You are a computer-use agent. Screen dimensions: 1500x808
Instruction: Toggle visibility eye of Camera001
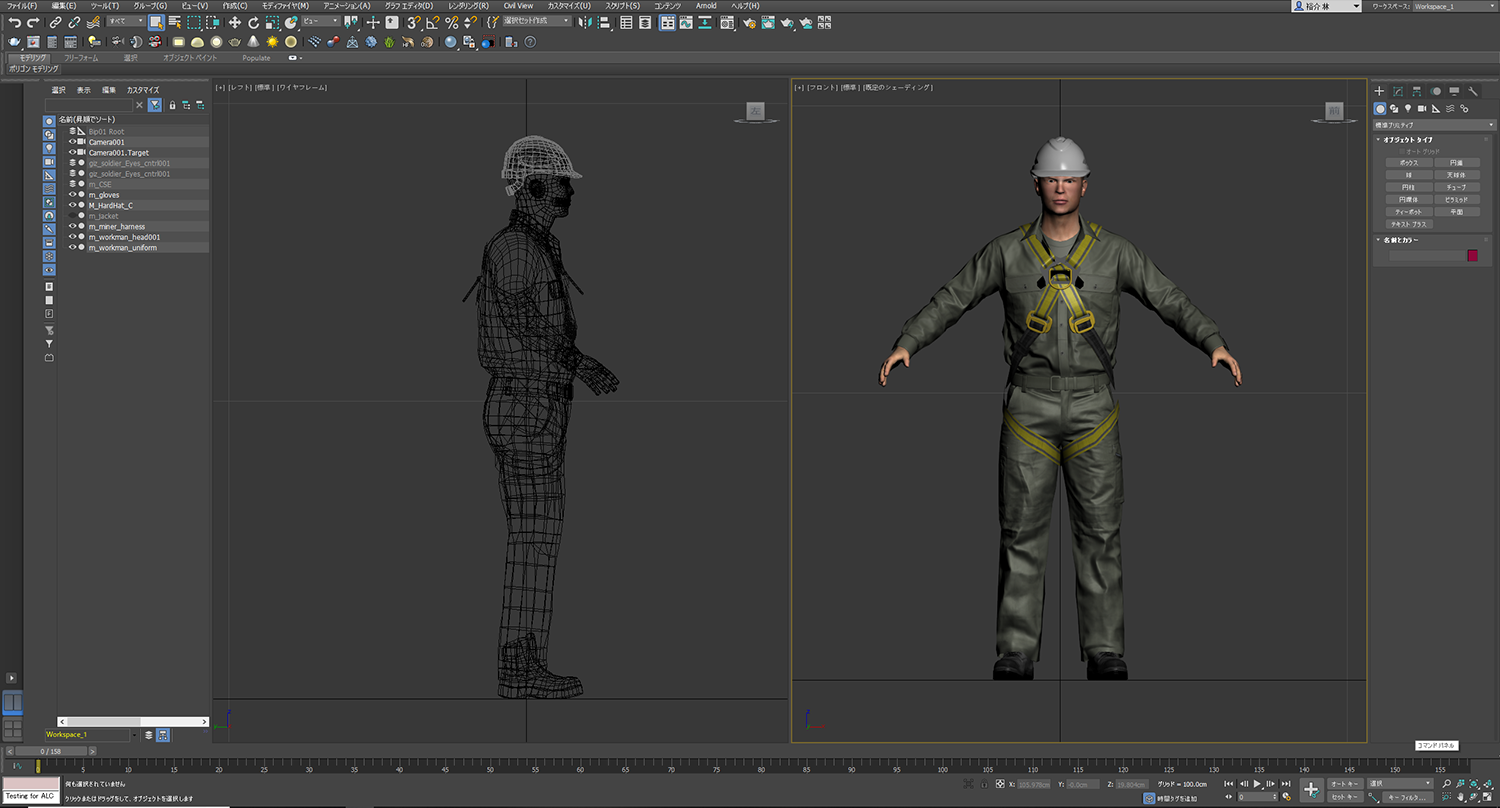tap(73, 142)
